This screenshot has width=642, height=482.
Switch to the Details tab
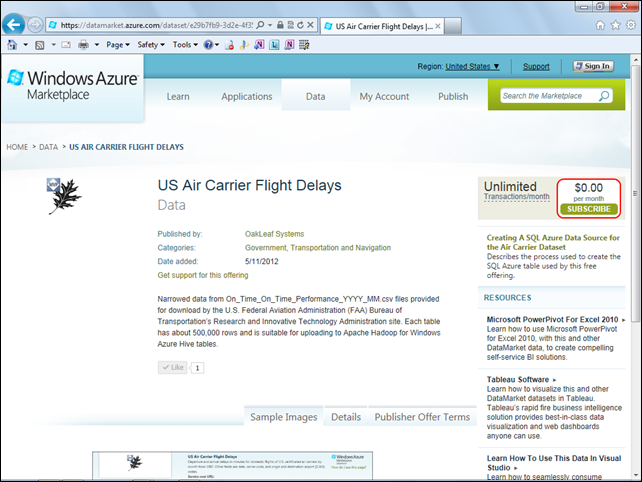coord(346,417)
